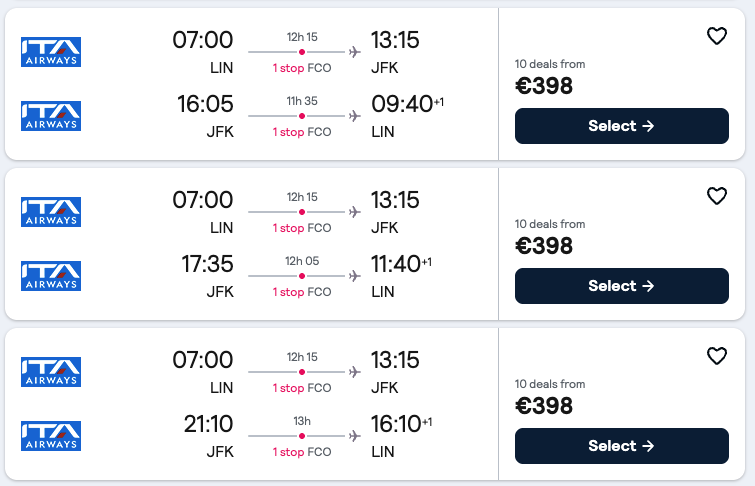
Task: Click the plane icon on the 11h 35 leg
Action: pyautogui.click(x=354, y=116)
